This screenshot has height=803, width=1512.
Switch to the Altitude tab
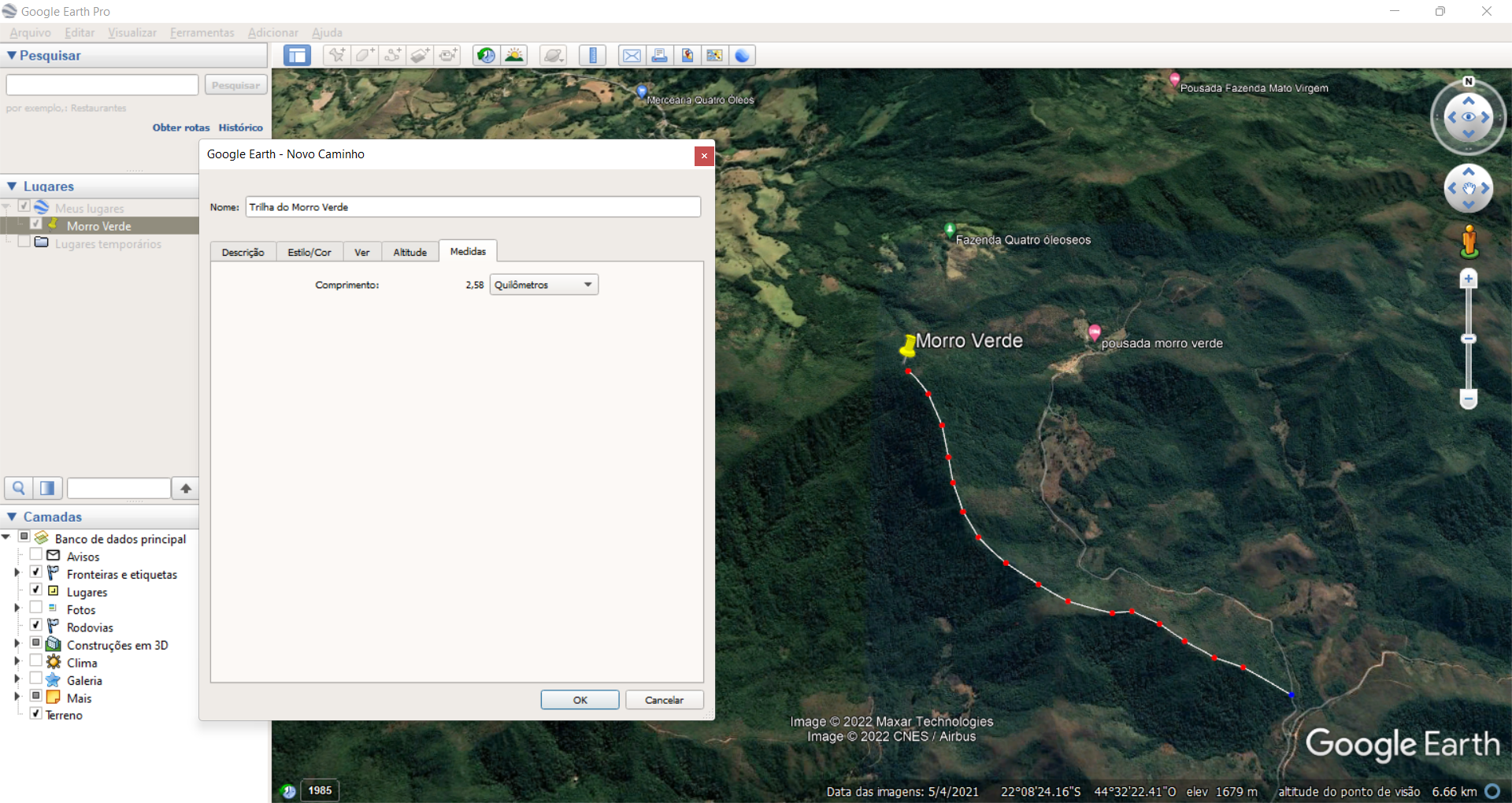(x=410, y=252)
